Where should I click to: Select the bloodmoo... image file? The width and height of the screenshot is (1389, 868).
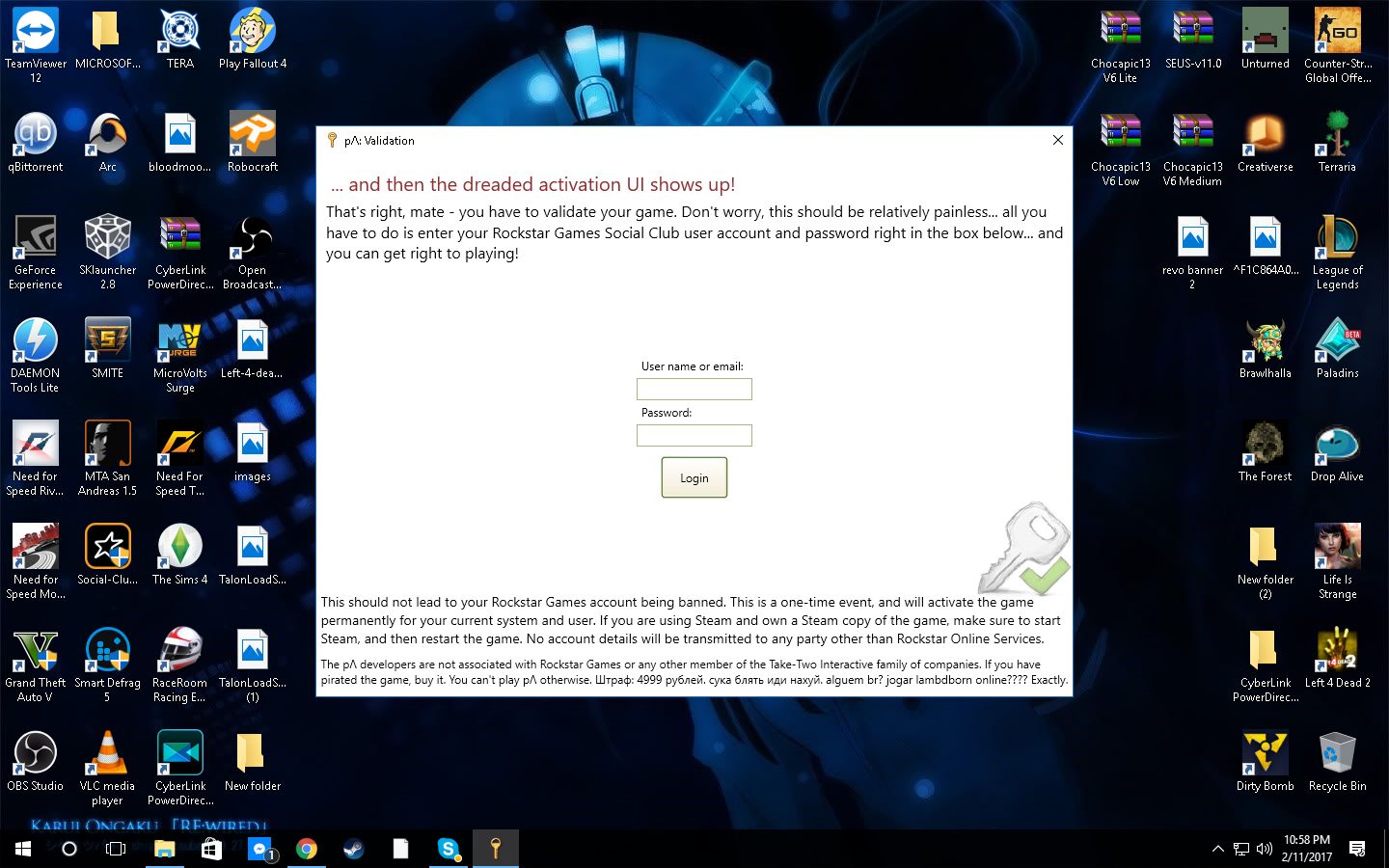click(180, 143)
